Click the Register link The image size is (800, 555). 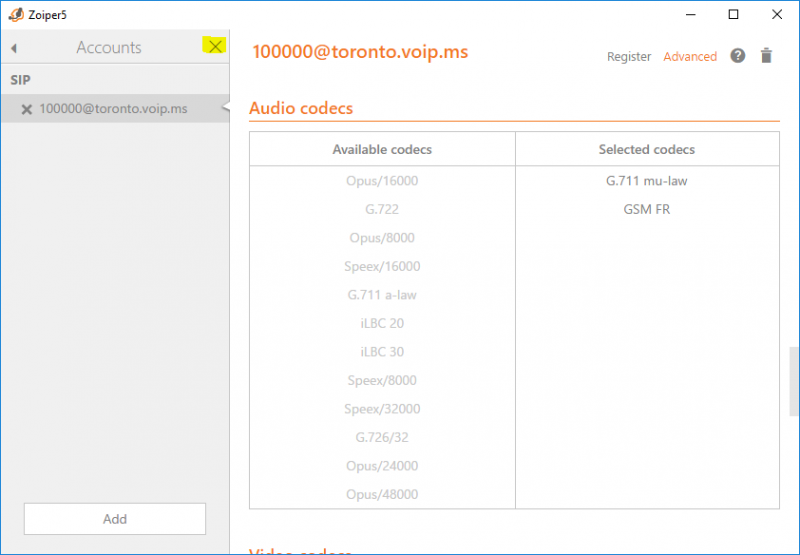pyautogui.click(x=629, y=57)
